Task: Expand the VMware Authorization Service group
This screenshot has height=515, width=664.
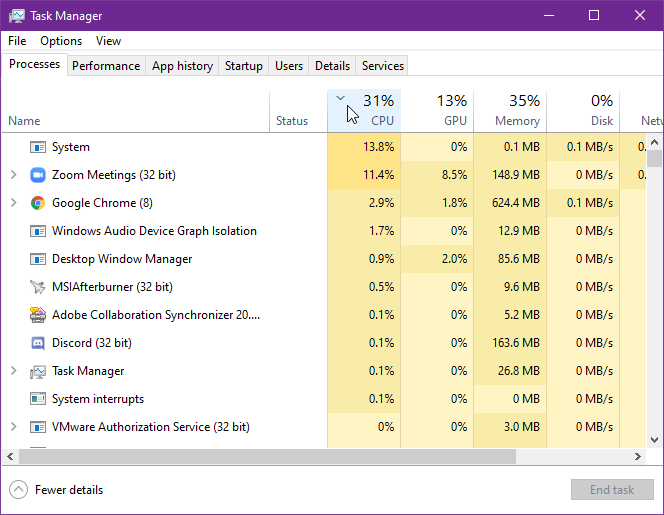Action: point(14,426)
